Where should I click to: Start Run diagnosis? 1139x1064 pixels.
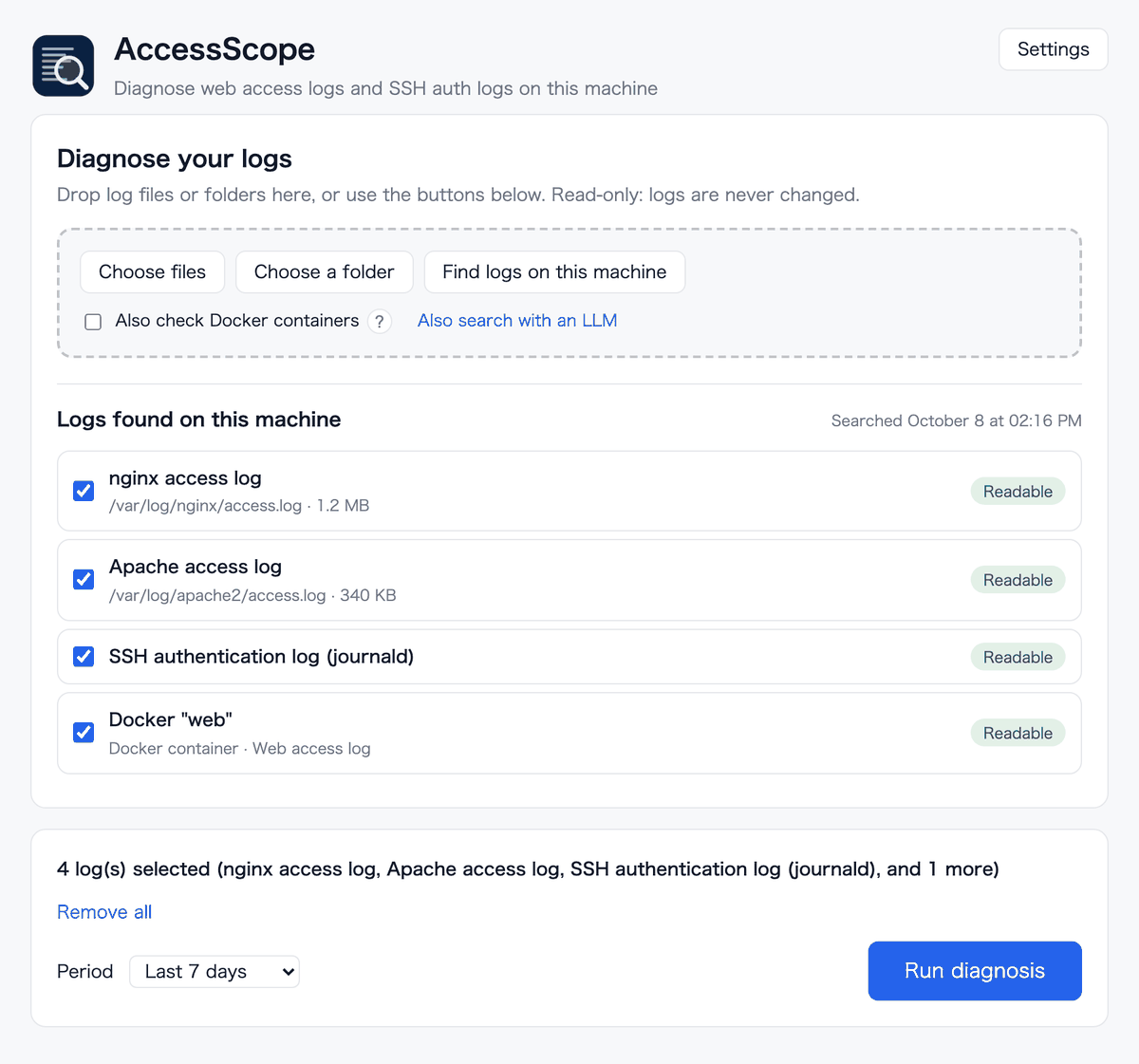[975, 971]
